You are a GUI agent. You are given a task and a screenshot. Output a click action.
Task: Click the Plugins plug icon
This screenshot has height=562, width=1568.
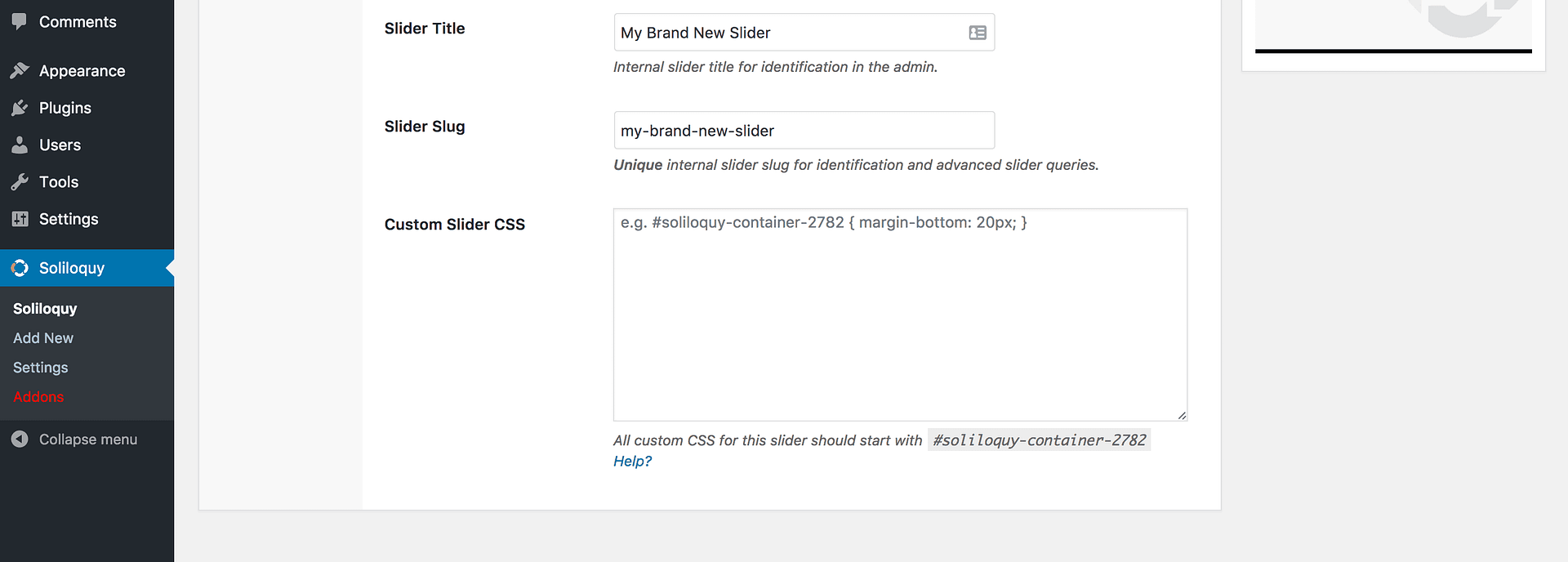[20, 108]
